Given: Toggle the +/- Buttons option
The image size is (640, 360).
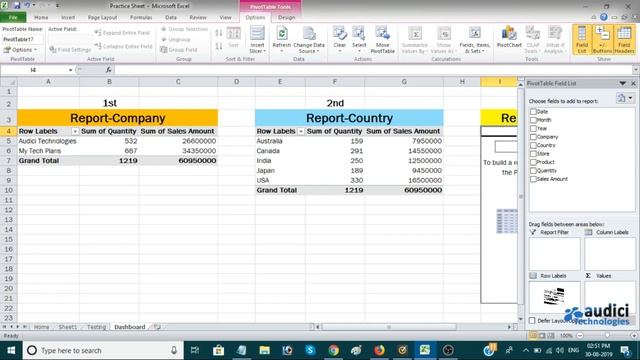Looking at the screenshot, I should 602,39.
